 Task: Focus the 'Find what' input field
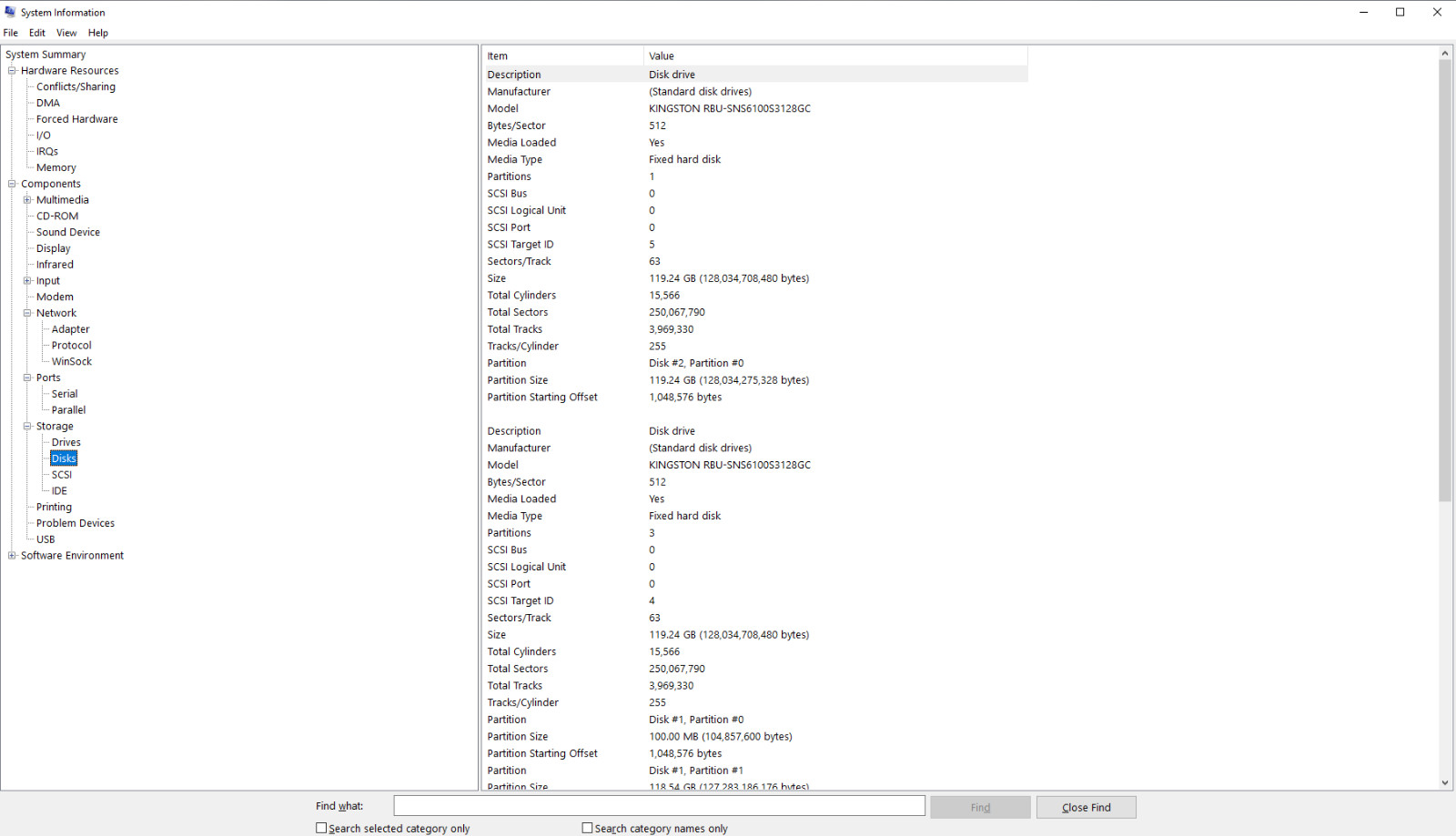659,806
